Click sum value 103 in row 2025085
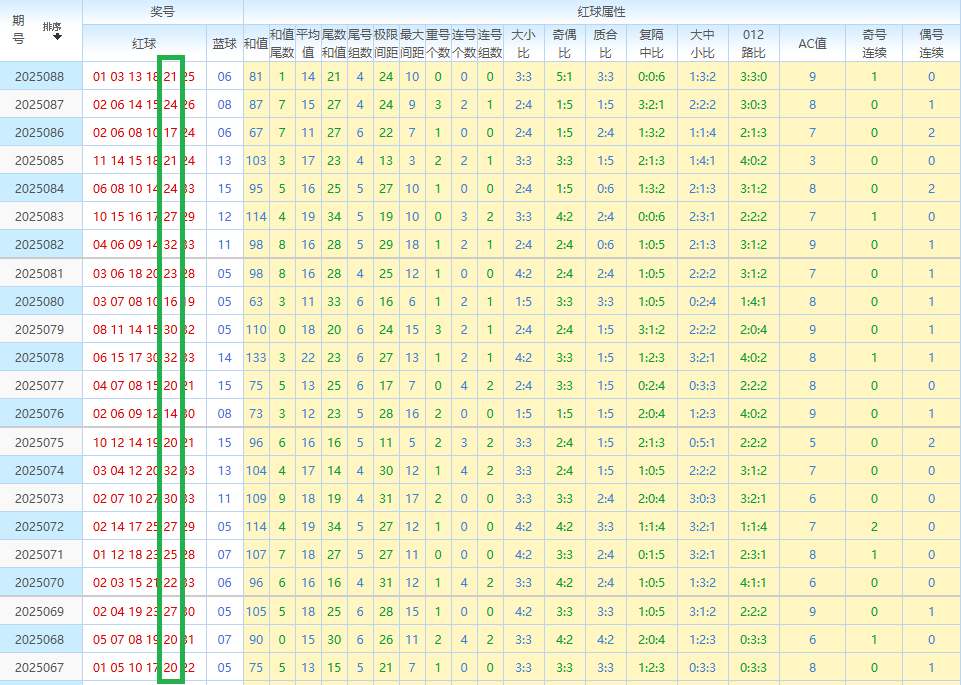The width and height of the screenshot is (961, 685). coord(256,161)
